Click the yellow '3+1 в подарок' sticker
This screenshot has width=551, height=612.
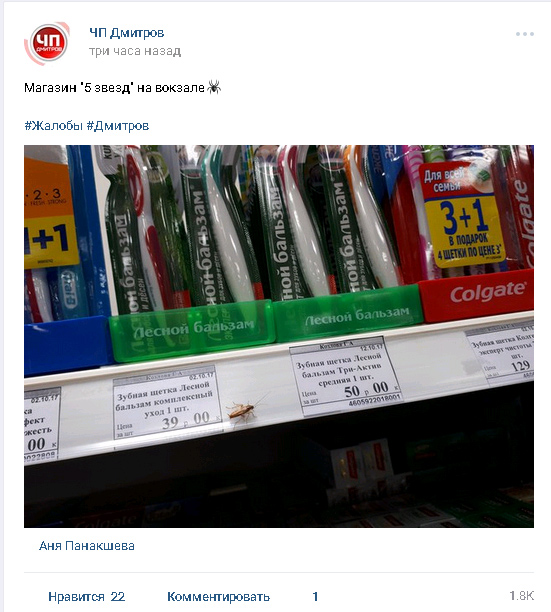coord(464,231)
